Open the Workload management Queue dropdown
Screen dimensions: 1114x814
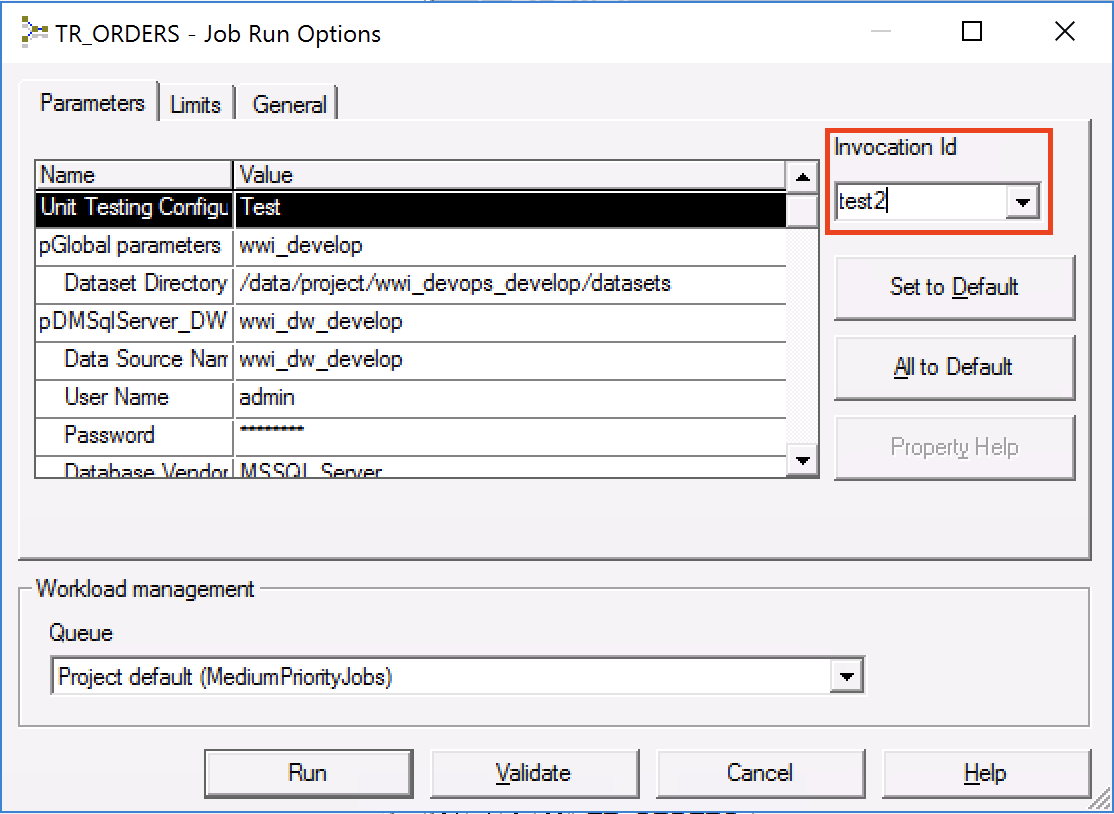846,677
